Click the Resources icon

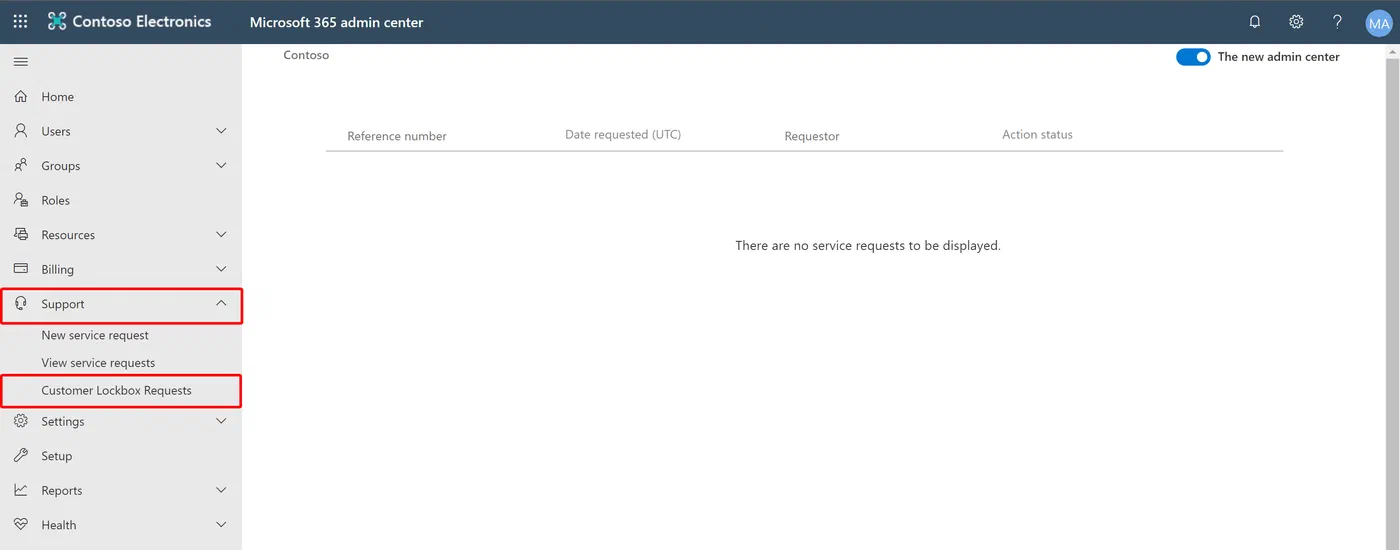click(x=21, y=235)
